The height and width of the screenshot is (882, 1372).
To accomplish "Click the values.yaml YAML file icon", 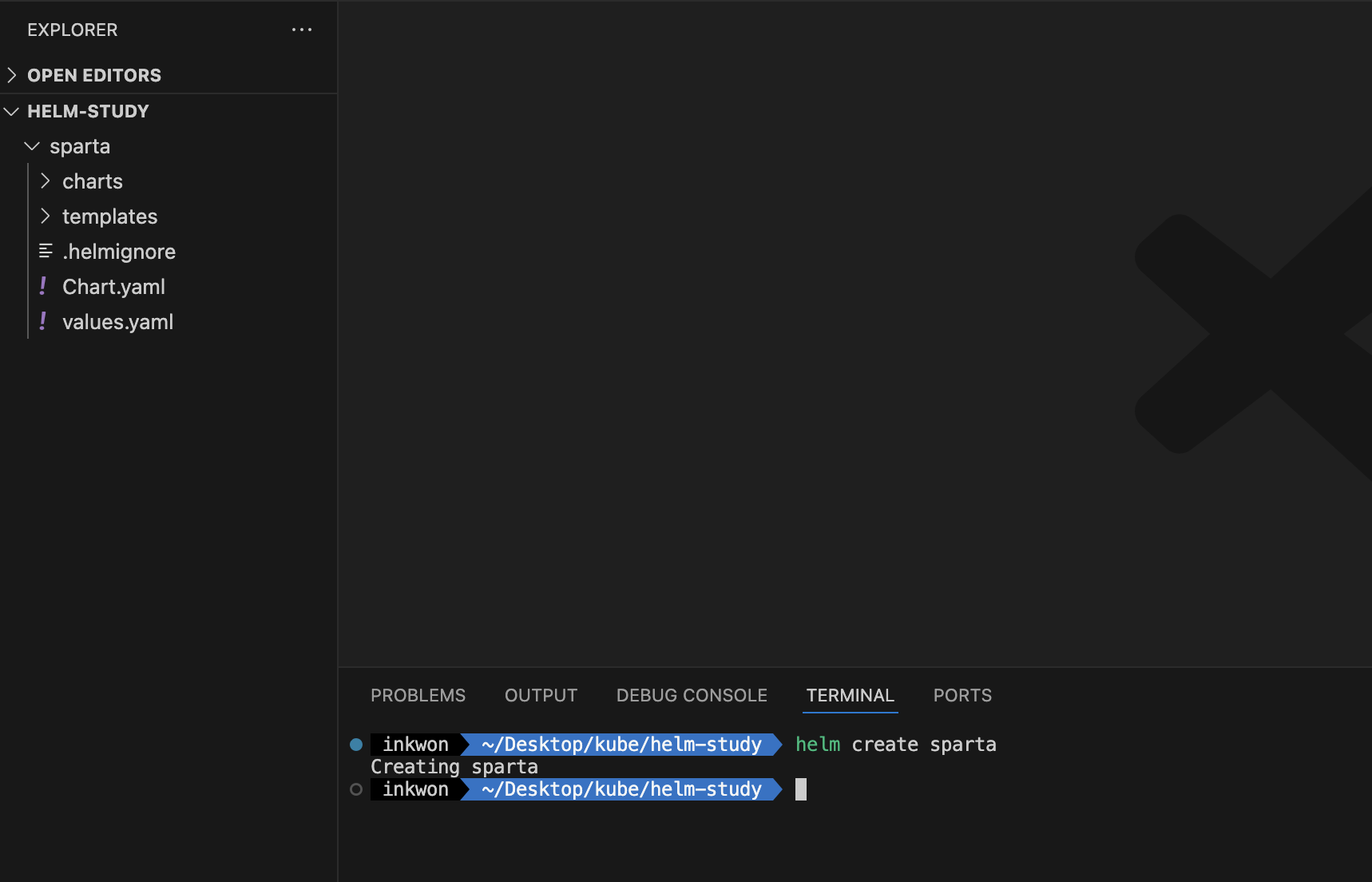I will [x=43, y=321].
